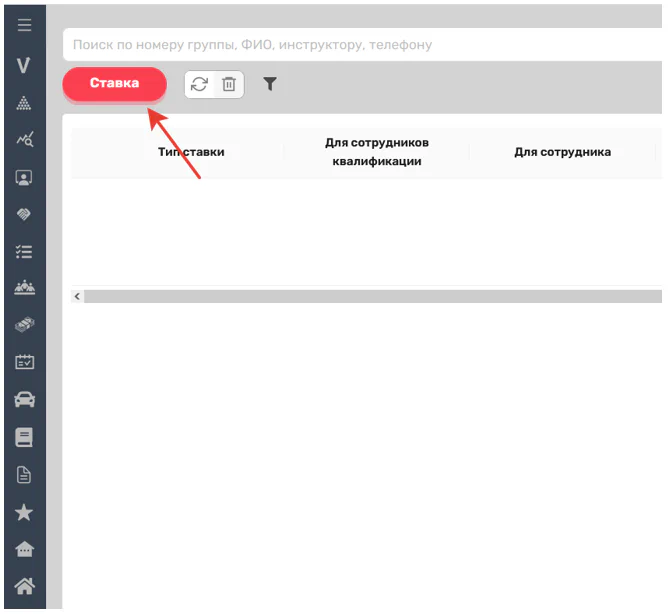Click the car icon in the sidebar
Screen dimensions: 668x614
(24, 400)
